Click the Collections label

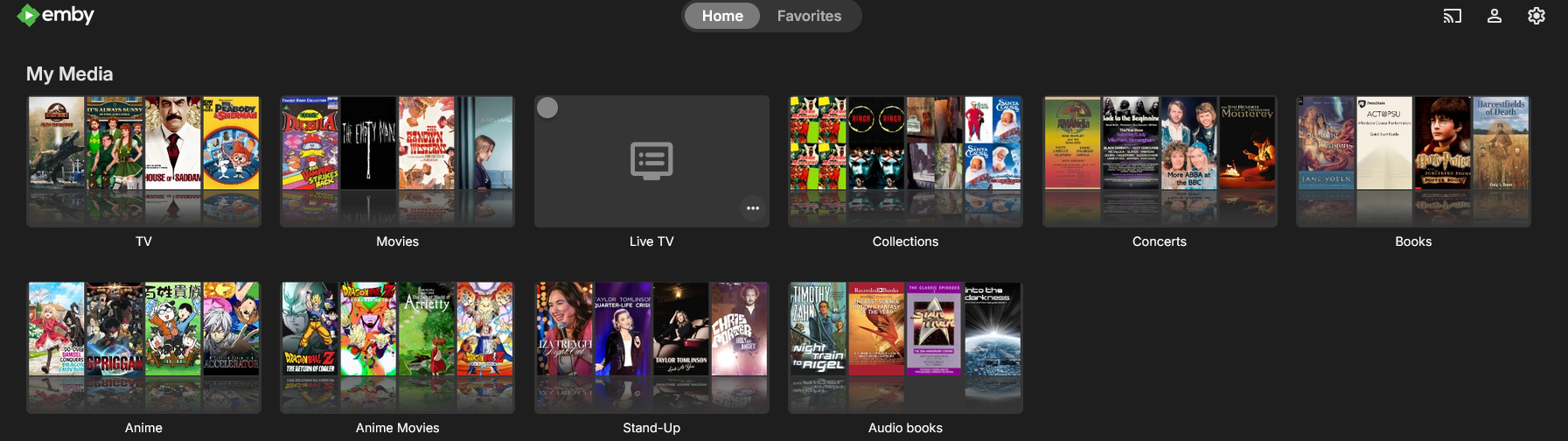coord(905,241)
